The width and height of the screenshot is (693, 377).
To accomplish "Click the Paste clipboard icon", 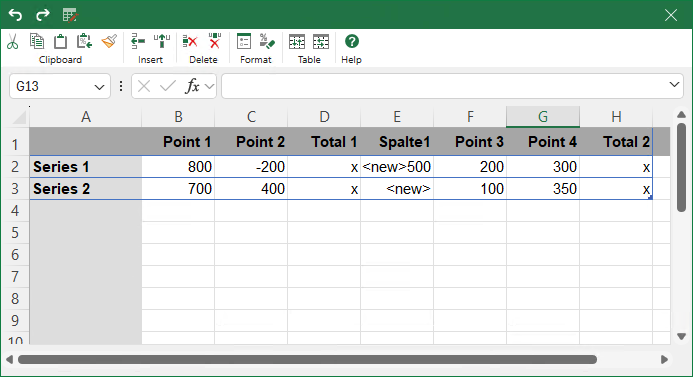I will 61,42.
